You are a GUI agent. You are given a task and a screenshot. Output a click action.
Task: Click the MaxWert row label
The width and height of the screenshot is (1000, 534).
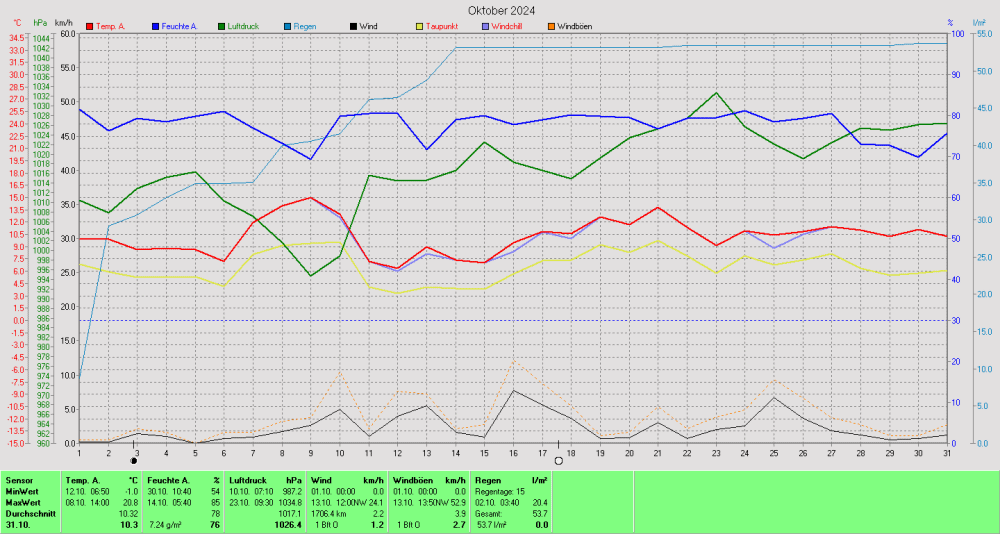pyautogui.click(x=24, y=503)
